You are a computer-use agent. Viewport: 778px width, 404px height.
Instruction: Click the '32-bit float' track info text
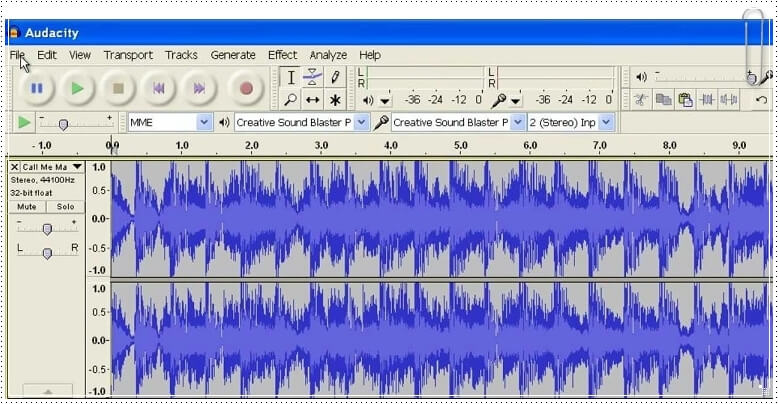click(x=31, y=193)
